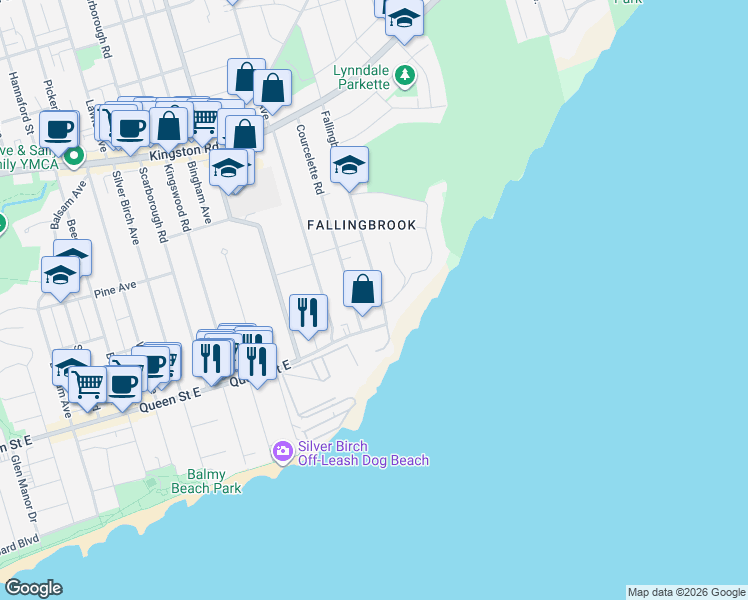Click the Bingham Ave street label

click(199, 192)
